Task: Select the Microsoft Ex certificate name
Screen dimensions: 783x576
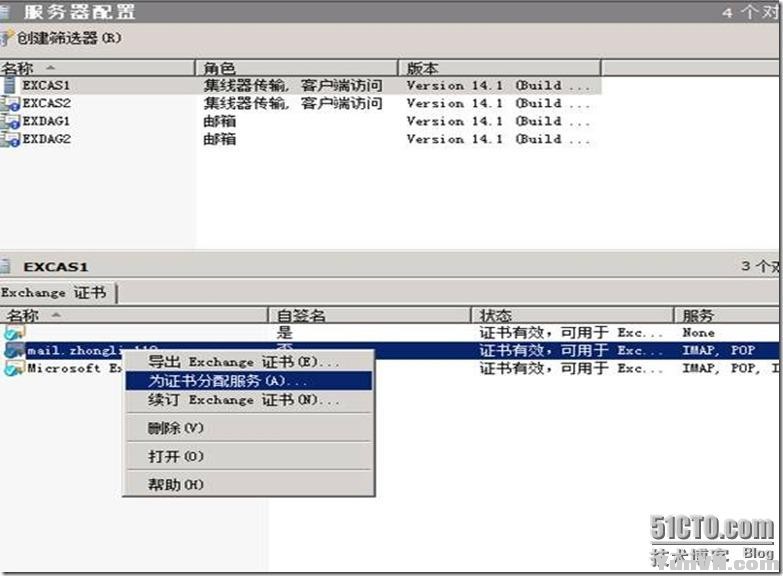Action: click(75, 369)
